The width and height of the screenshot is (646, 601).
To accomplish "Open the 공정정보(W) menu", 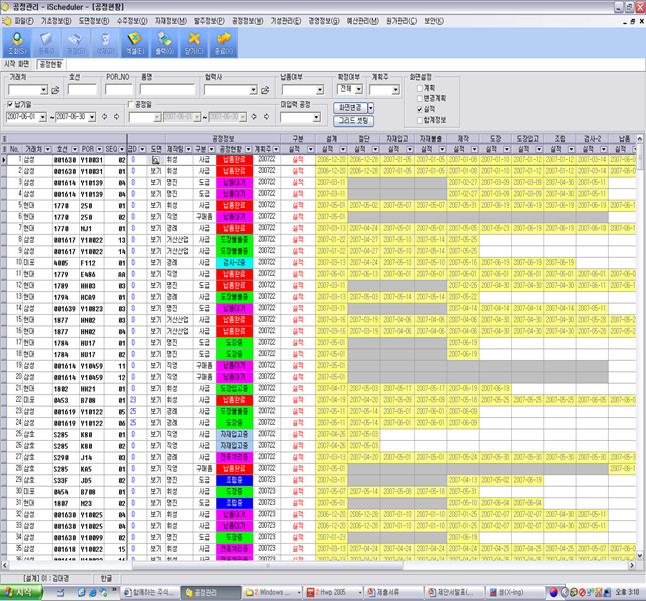I will coord(247,21).
